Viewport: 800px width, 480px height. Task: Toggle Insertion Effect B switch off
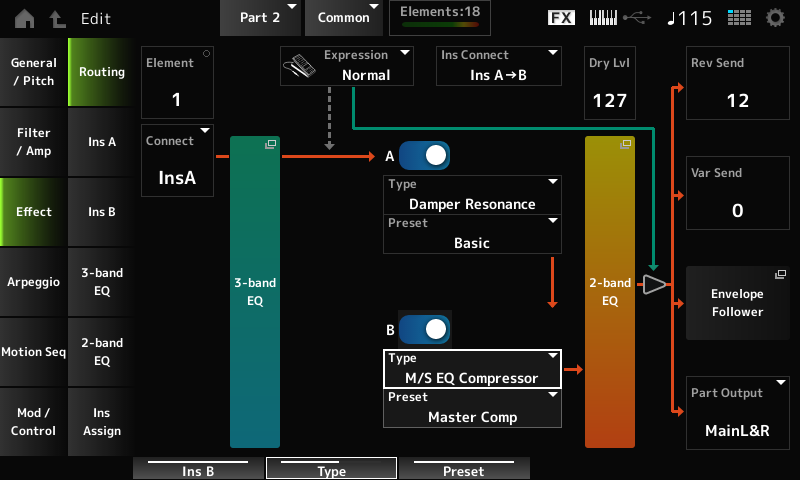click(423, 329)
